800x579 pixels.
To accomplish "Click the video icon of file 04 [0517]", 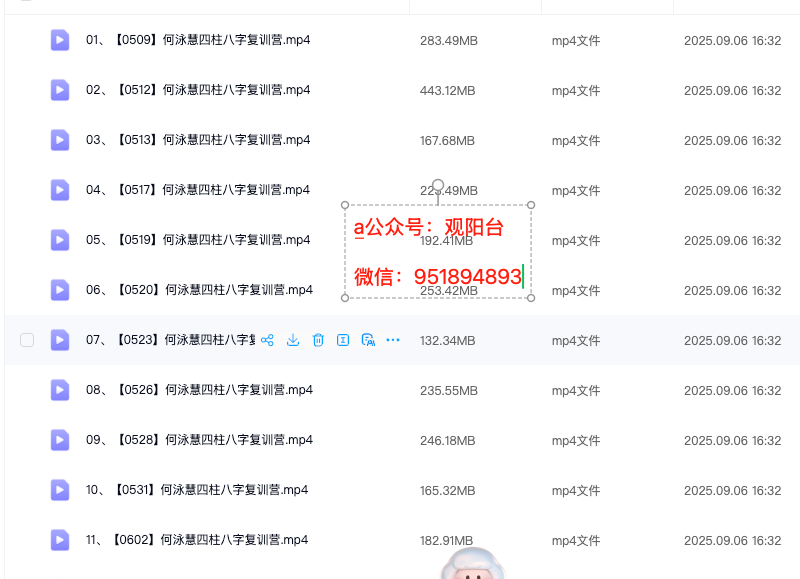I will point(60,190).
